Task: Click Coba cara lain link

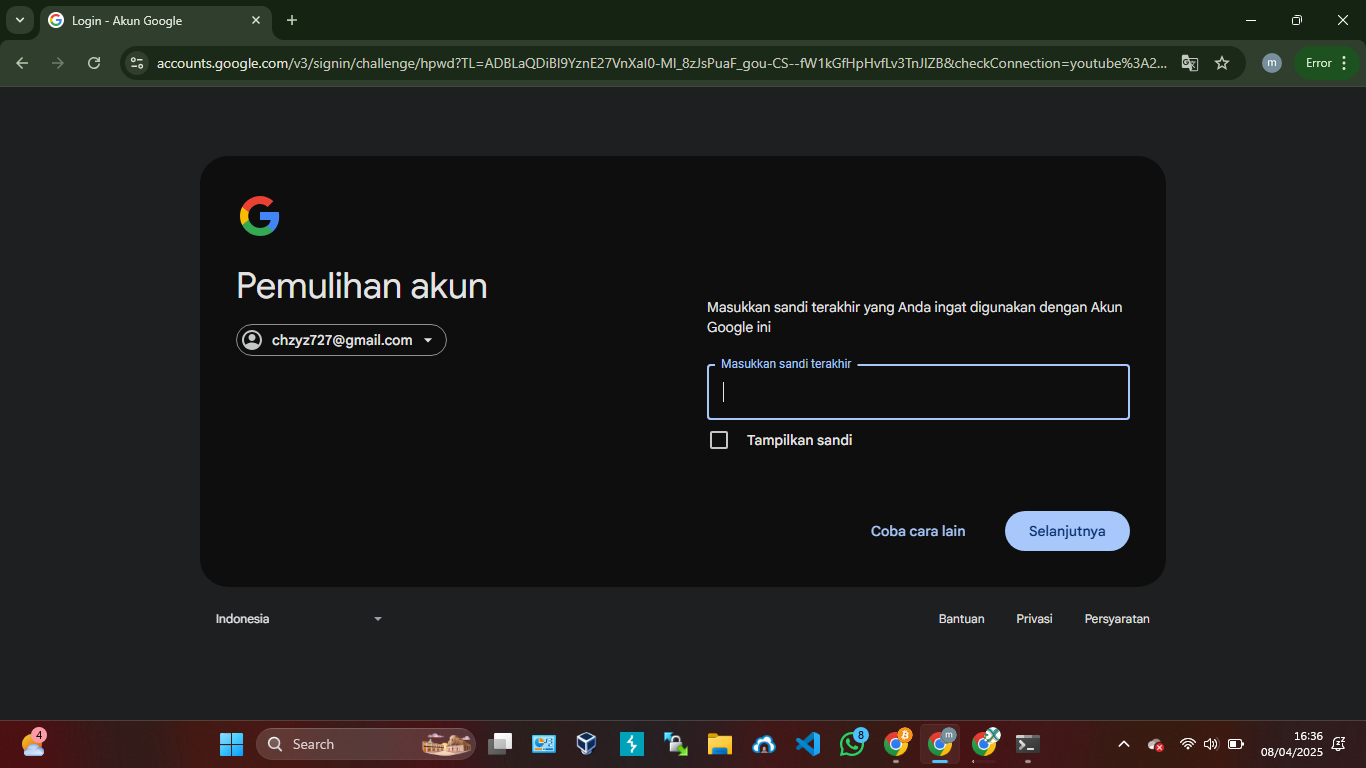Action: (x=918, y=531)
